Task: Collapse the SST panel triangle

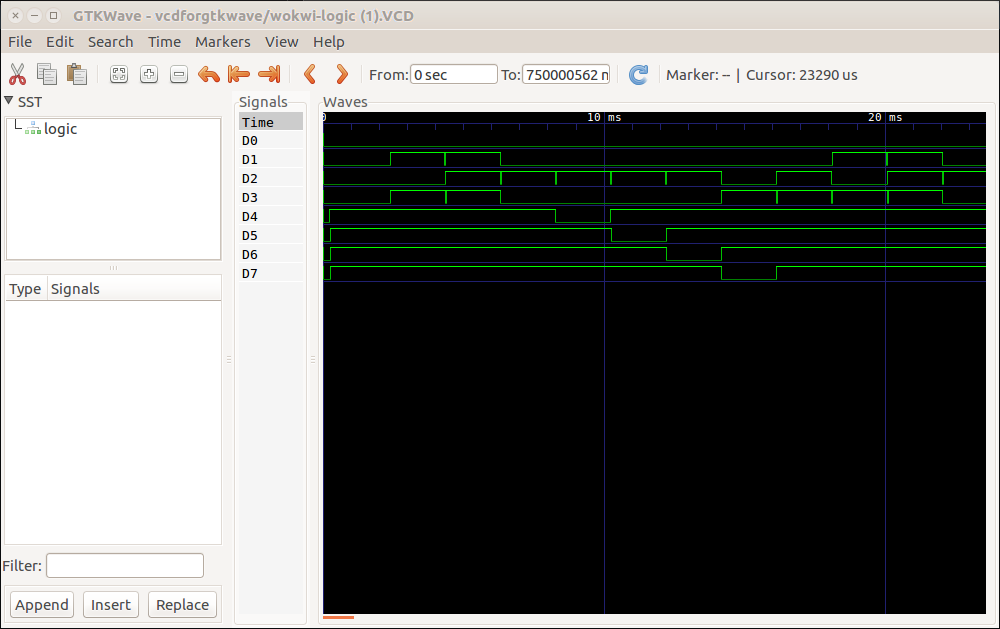Action: [x=9, y=101]
